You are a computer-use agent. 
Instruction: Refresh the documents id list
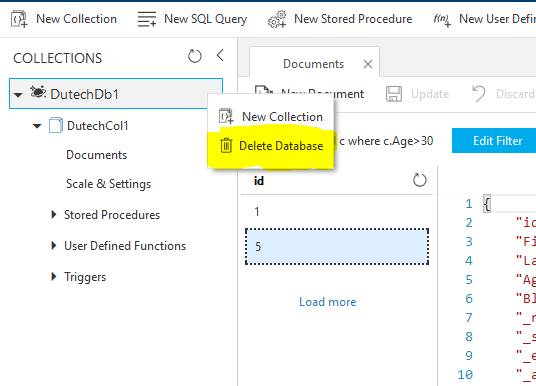pyautogui.click(x=419, y=180)
